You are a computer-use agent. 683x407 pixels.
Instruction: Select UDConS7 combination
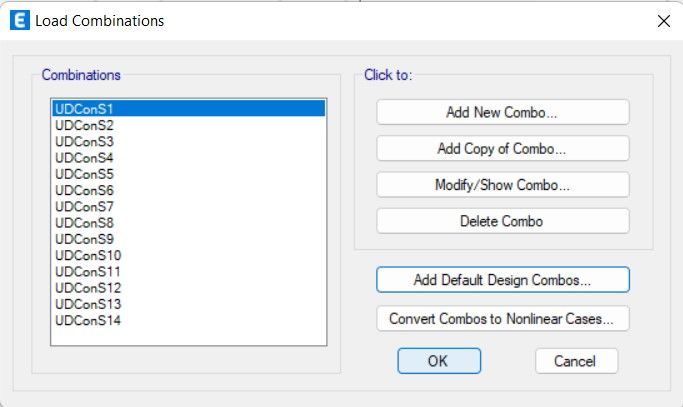189,206
